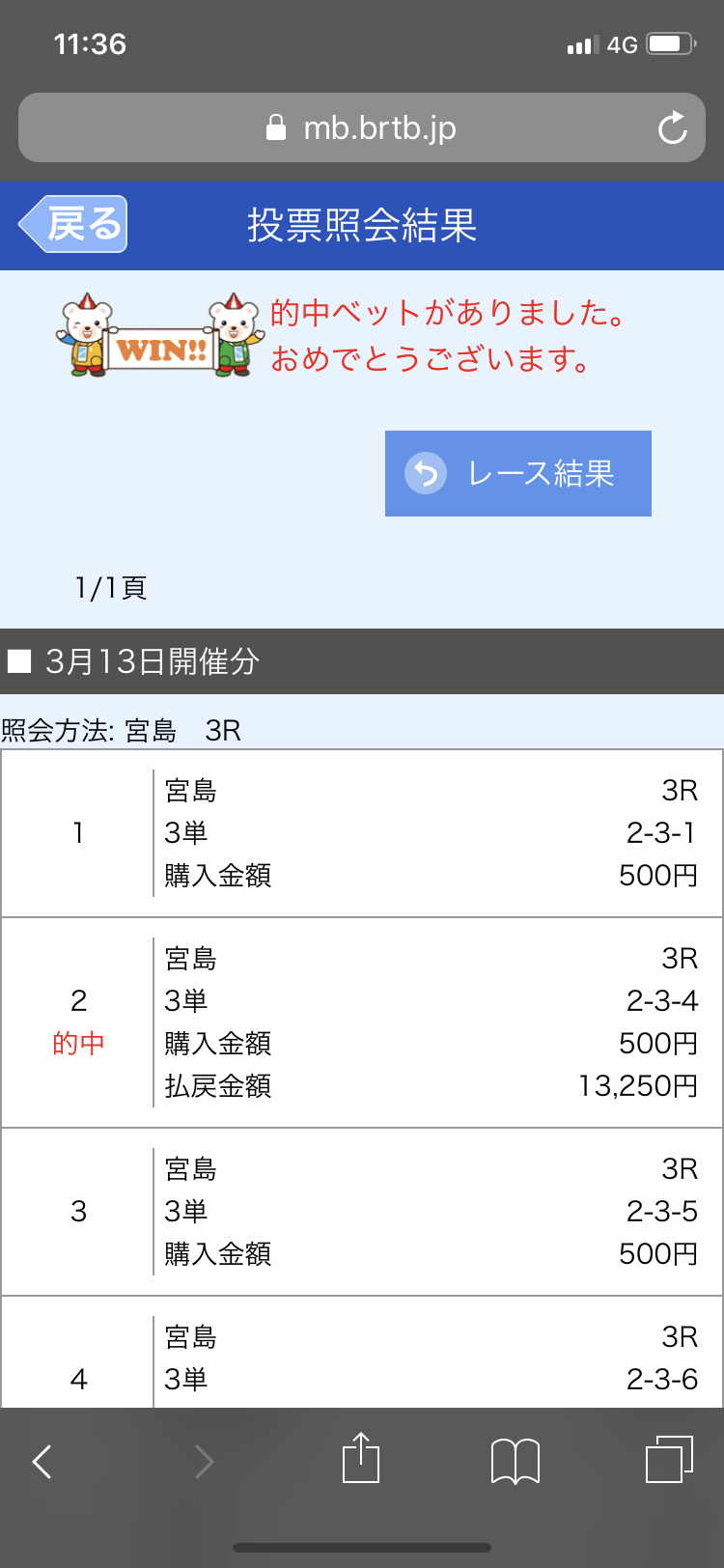The width and height of the screenshot is (724, 1568).
Task: Tap the curved arrow icon in レース結果
Action: click(x=426, y=473)
